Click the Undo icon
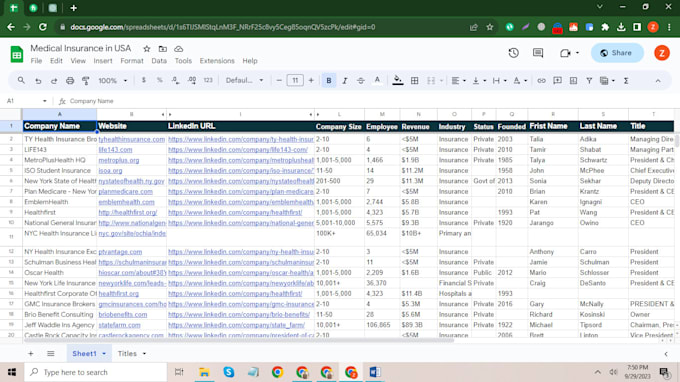 coord(38,81)
